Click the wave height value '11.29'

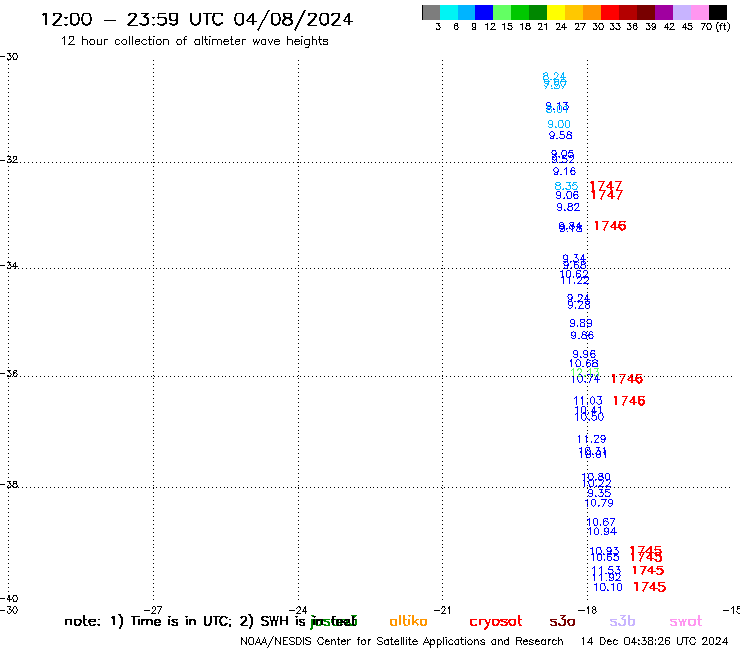click(x=592, y=439)
